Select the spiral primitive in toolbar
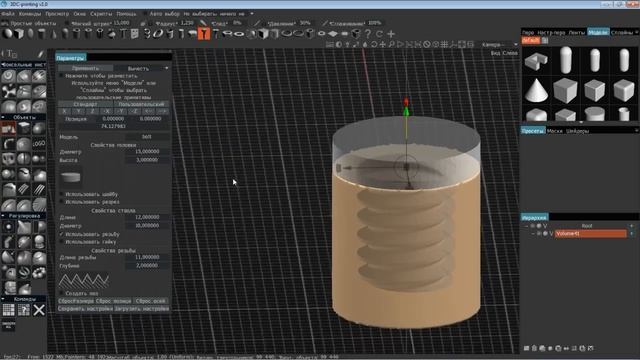 pos(147,34)
